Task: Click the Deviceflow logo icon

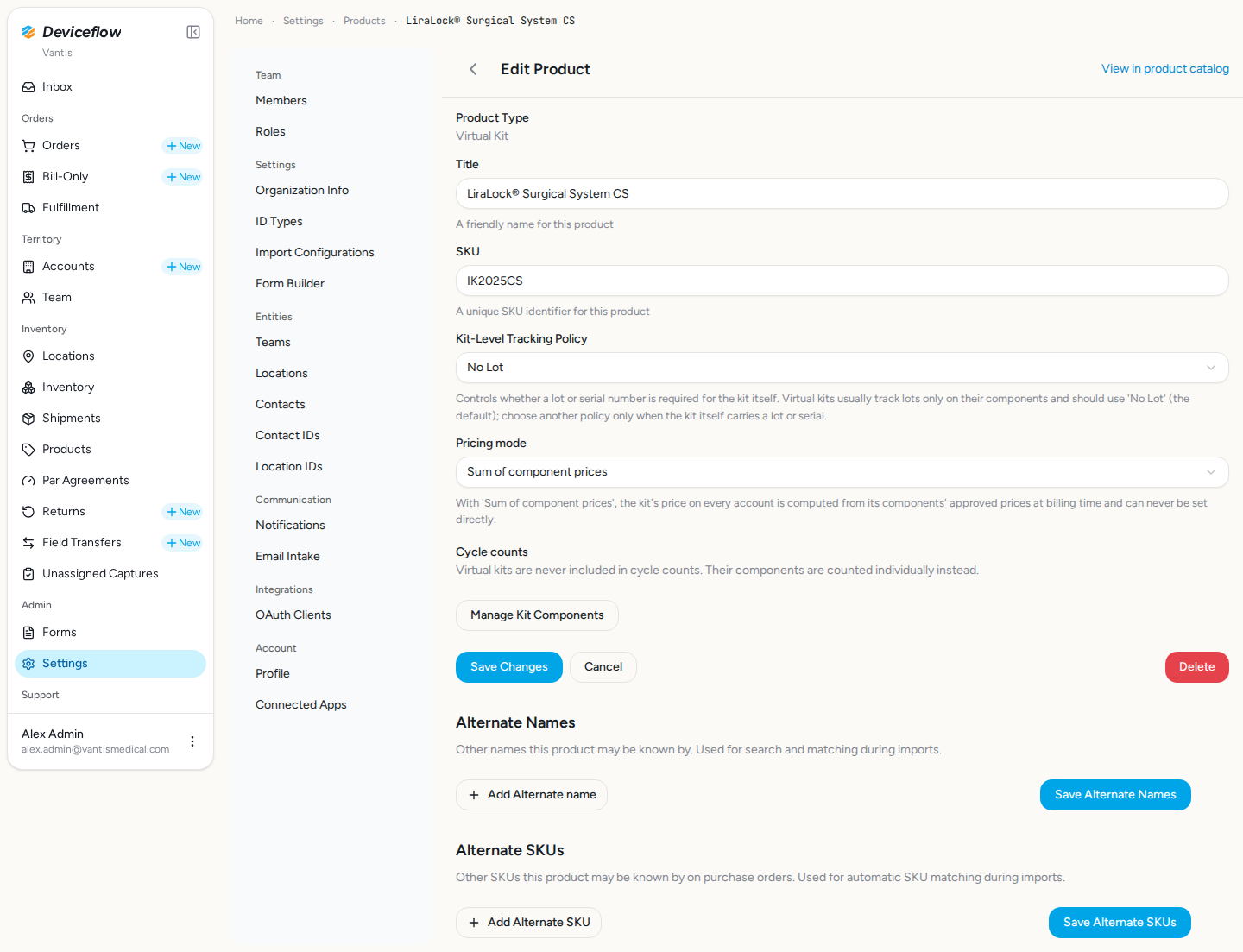Action: (28, 32)
